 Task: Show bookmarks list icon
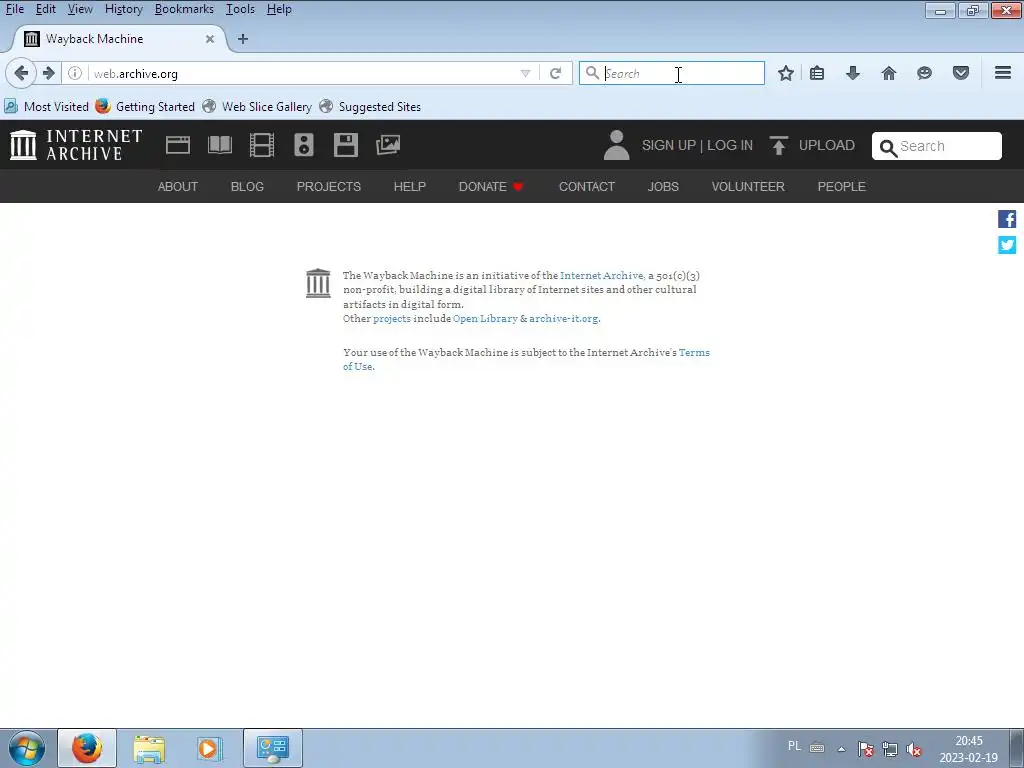point(817,73)
